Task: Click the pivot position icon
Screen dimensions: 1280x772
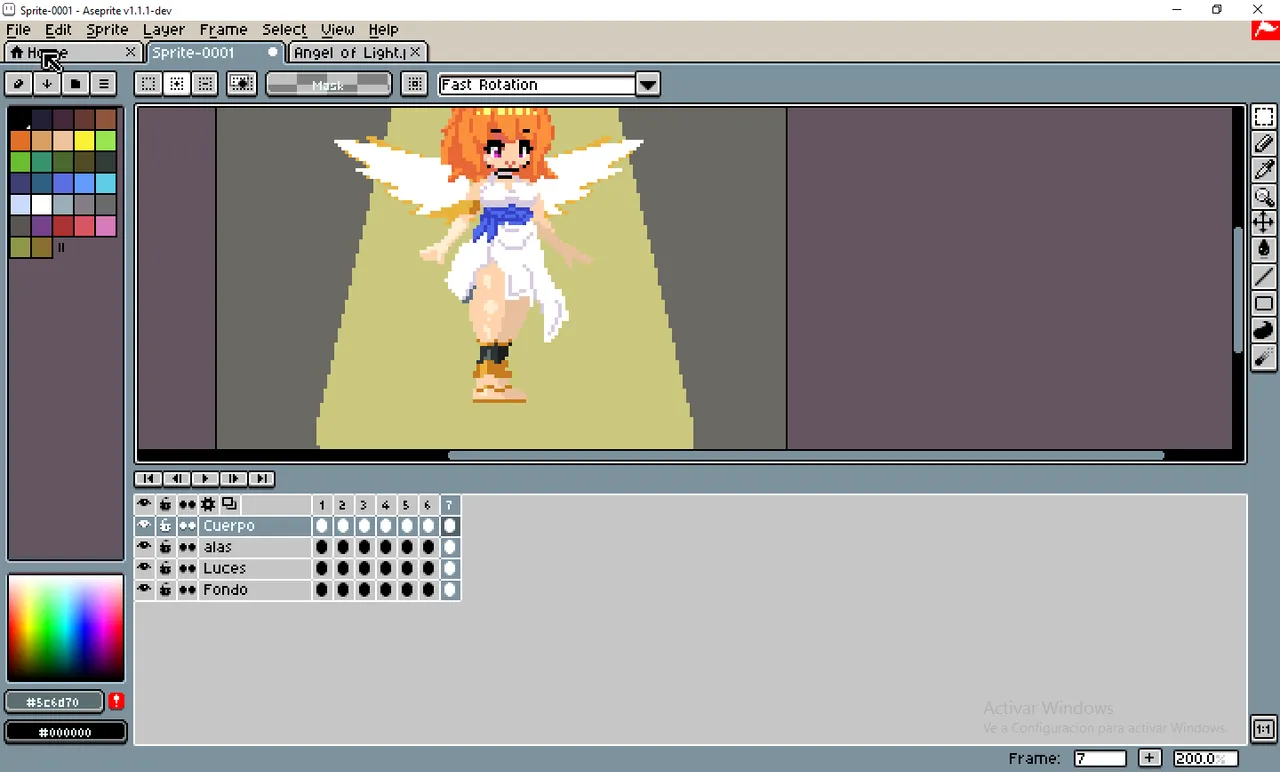Action: (415, 84)
